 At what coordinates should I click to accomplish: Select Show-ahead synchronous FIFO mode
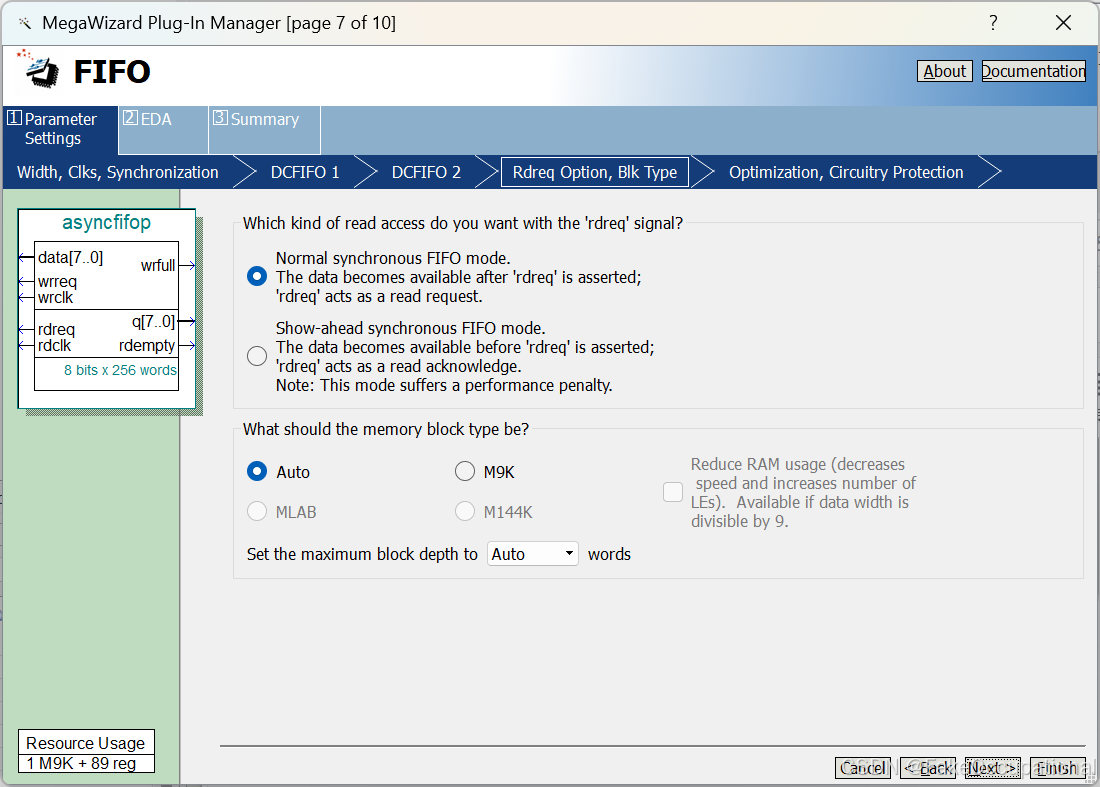(257, 356)
